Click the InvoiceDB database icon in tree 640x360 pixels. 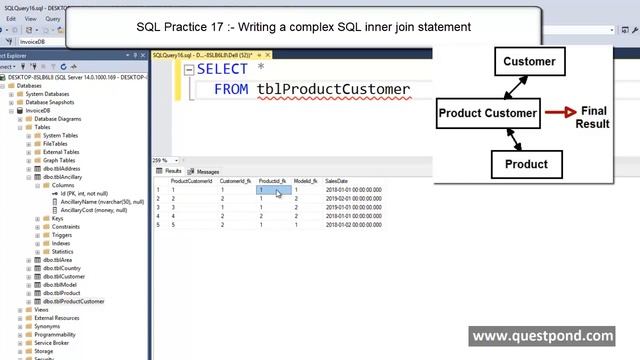[20, 111]
